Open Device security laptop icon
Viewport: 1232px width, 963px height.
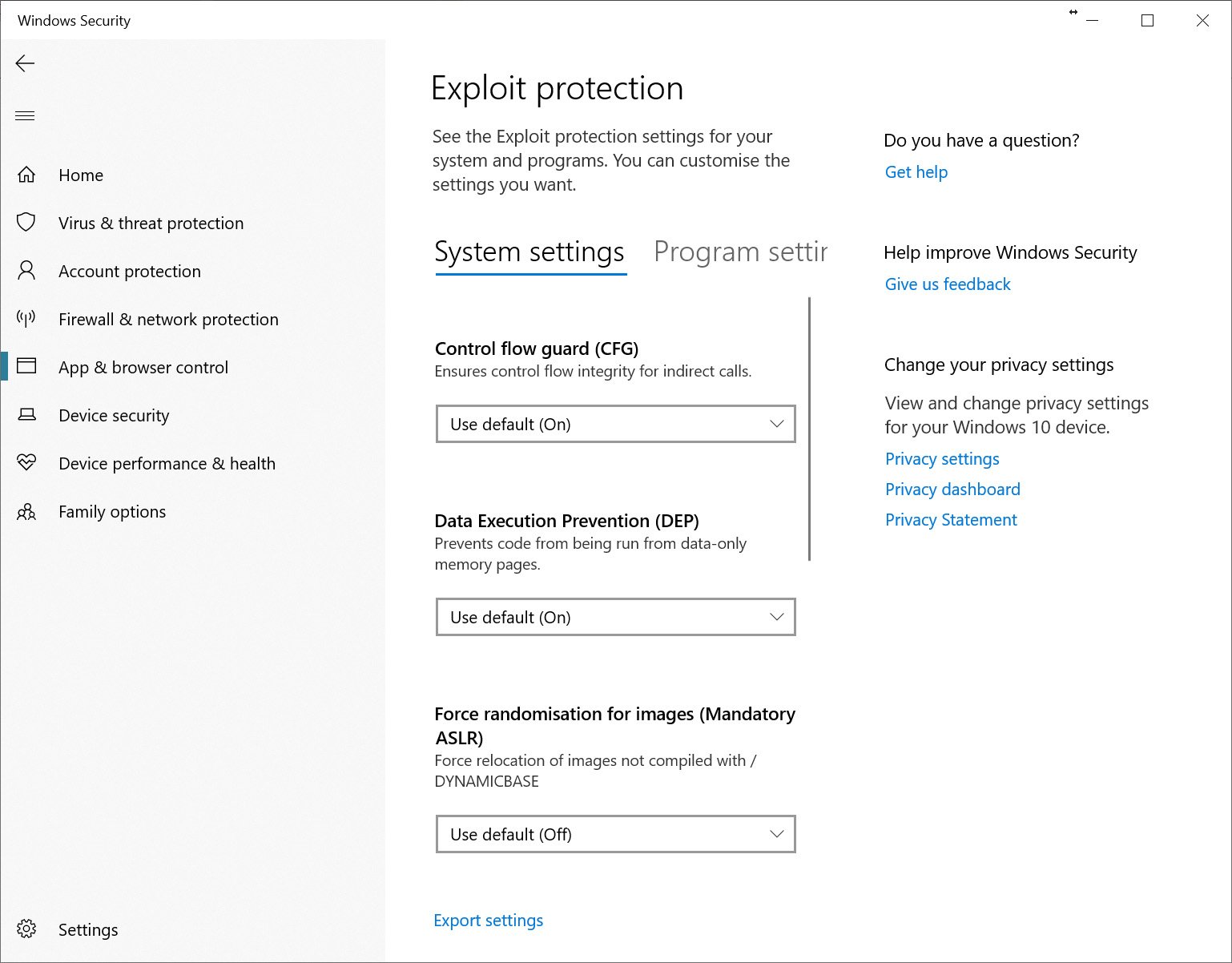pos(26,415)
